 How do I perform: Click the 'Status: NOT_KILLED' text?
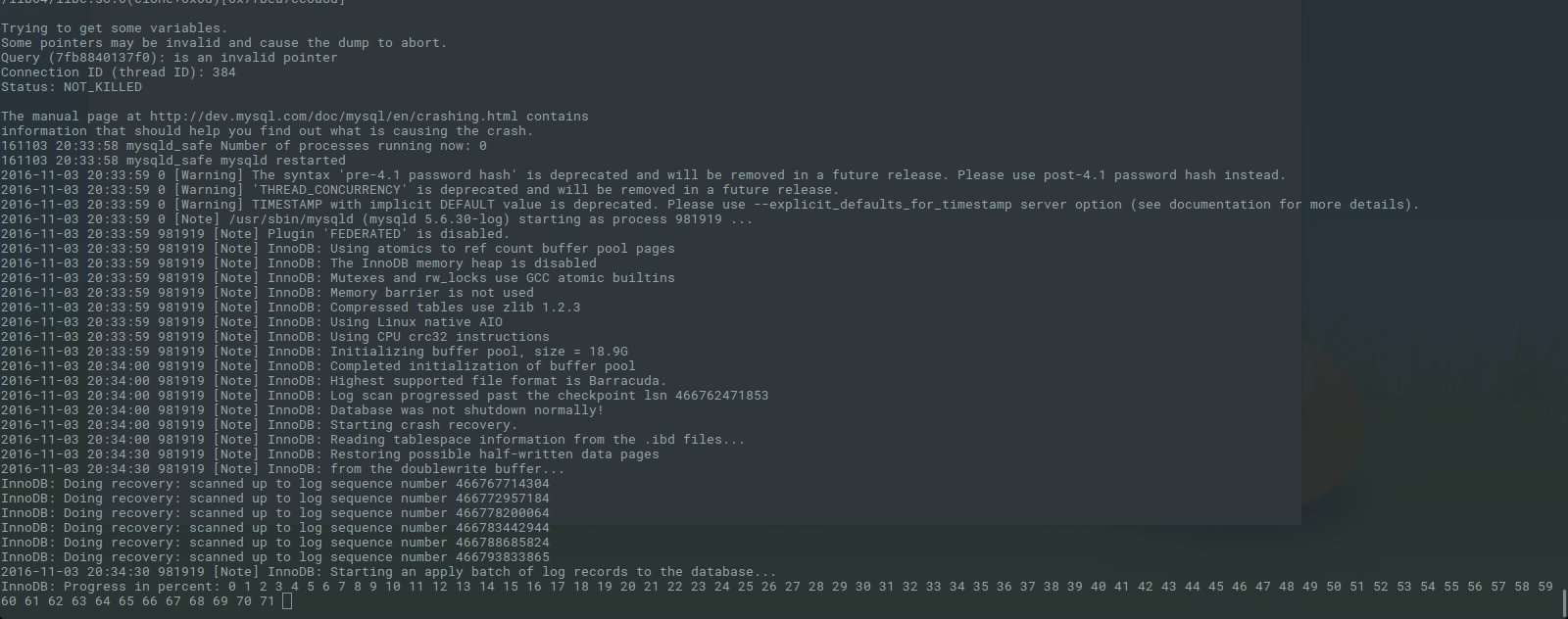[72, 87]
